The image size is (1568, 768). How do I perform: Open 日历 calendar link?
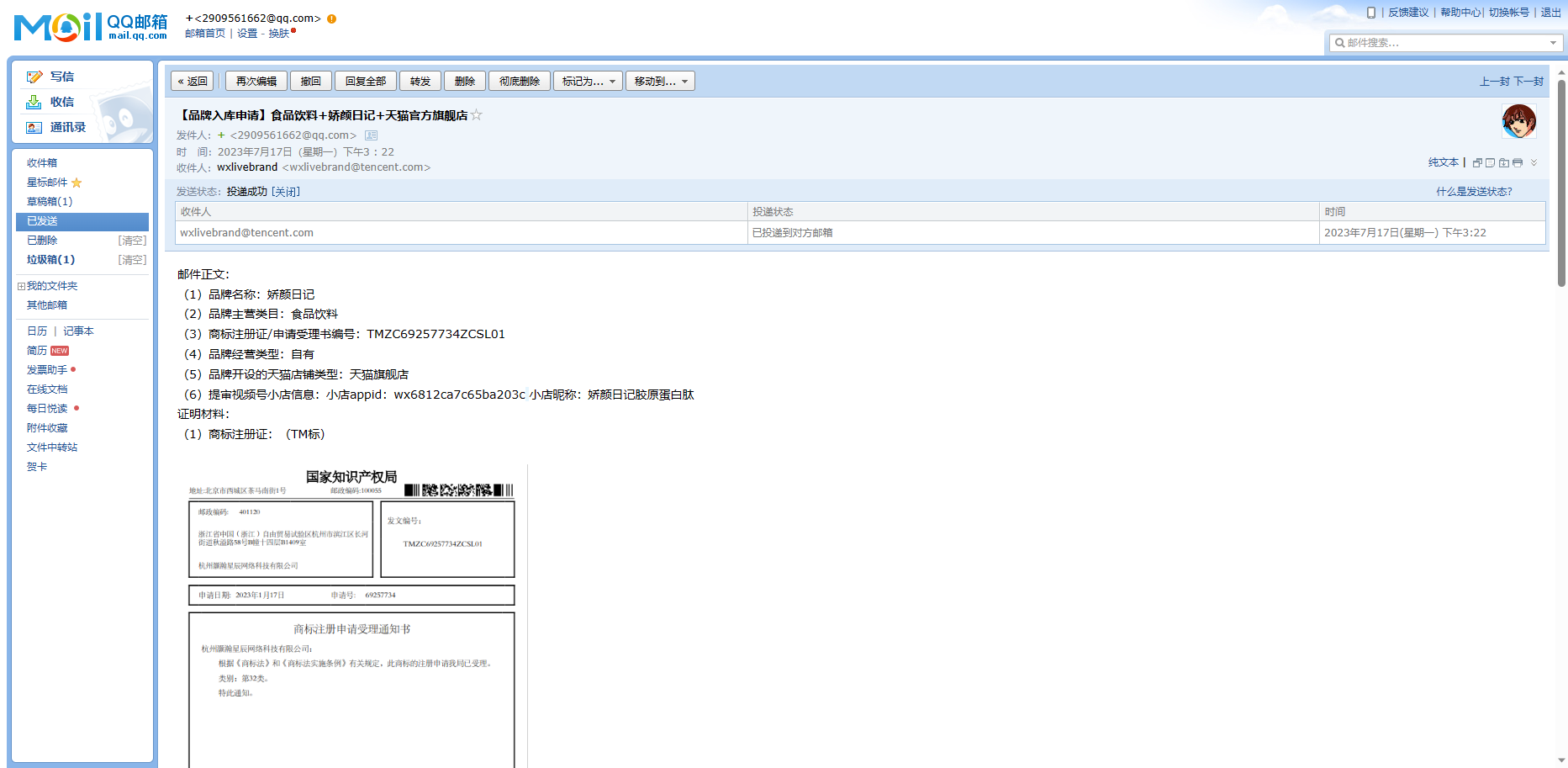(37, 331)
